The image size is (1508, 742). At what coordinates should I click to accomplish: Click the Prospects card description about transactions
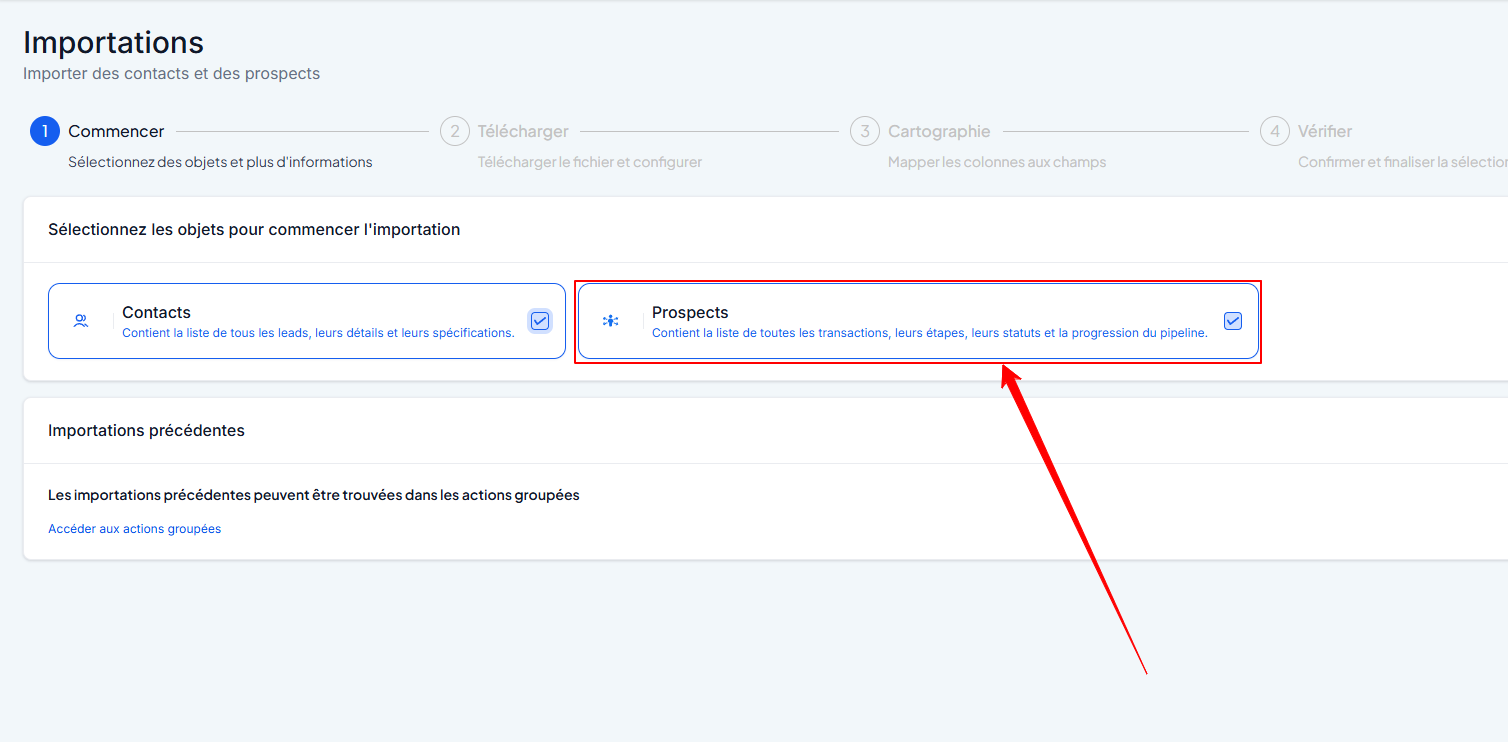pos(929,333)
